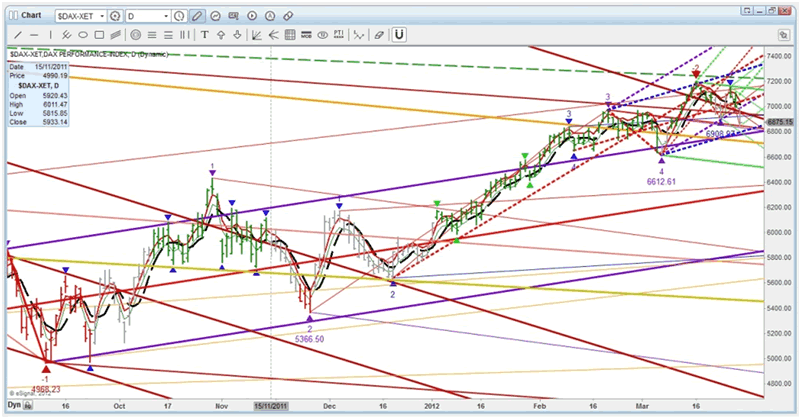Select the MOB tool
The height and width of the screenshot is (419, 800).
point(306,35)
